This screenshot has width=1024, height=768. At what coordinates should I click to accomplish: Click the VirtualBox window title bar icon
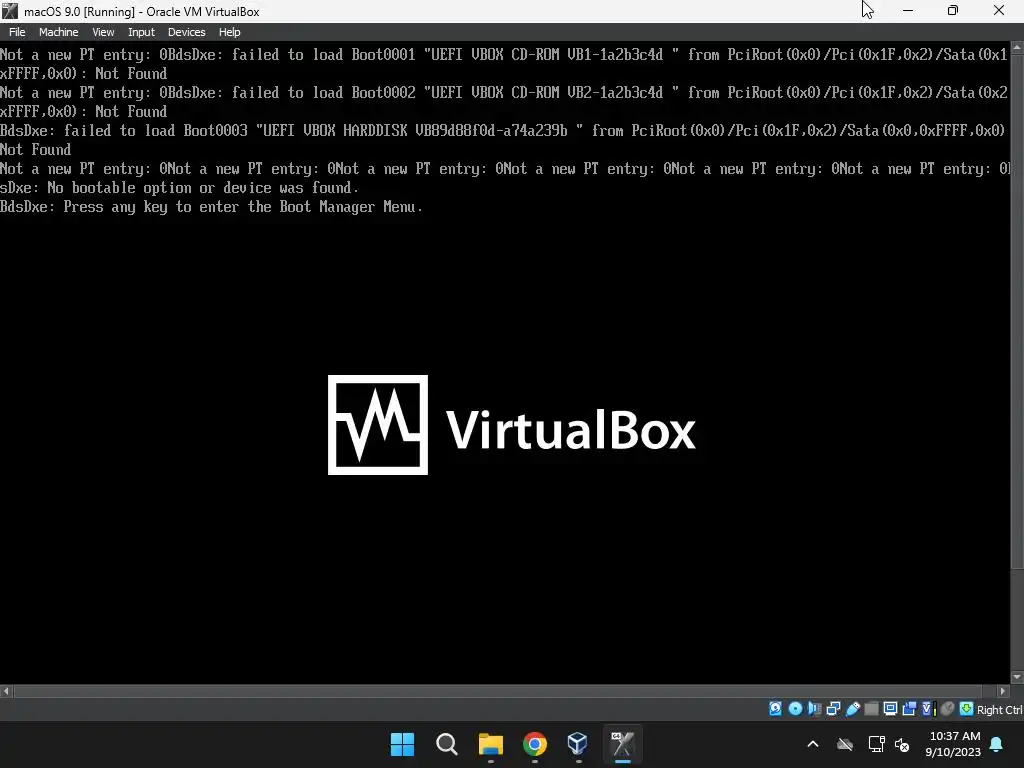tap(10, 11)
